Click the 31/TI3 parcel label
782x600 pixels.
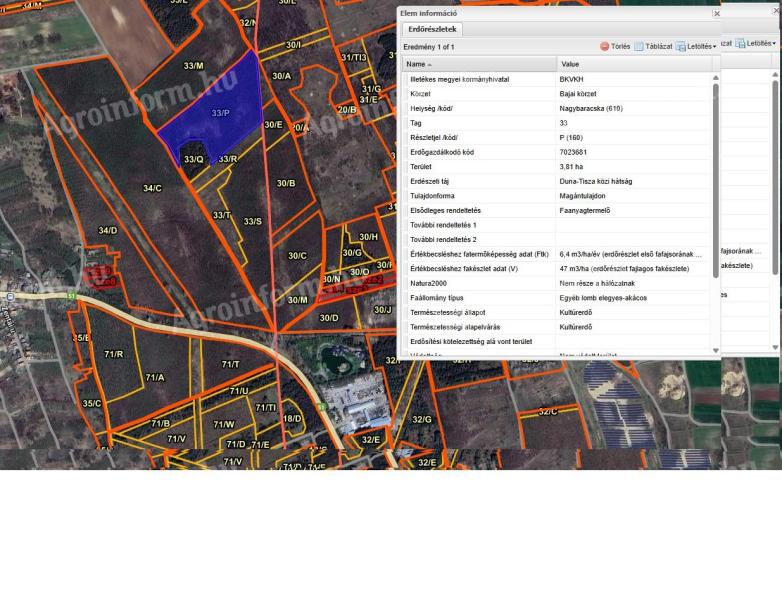354,58
